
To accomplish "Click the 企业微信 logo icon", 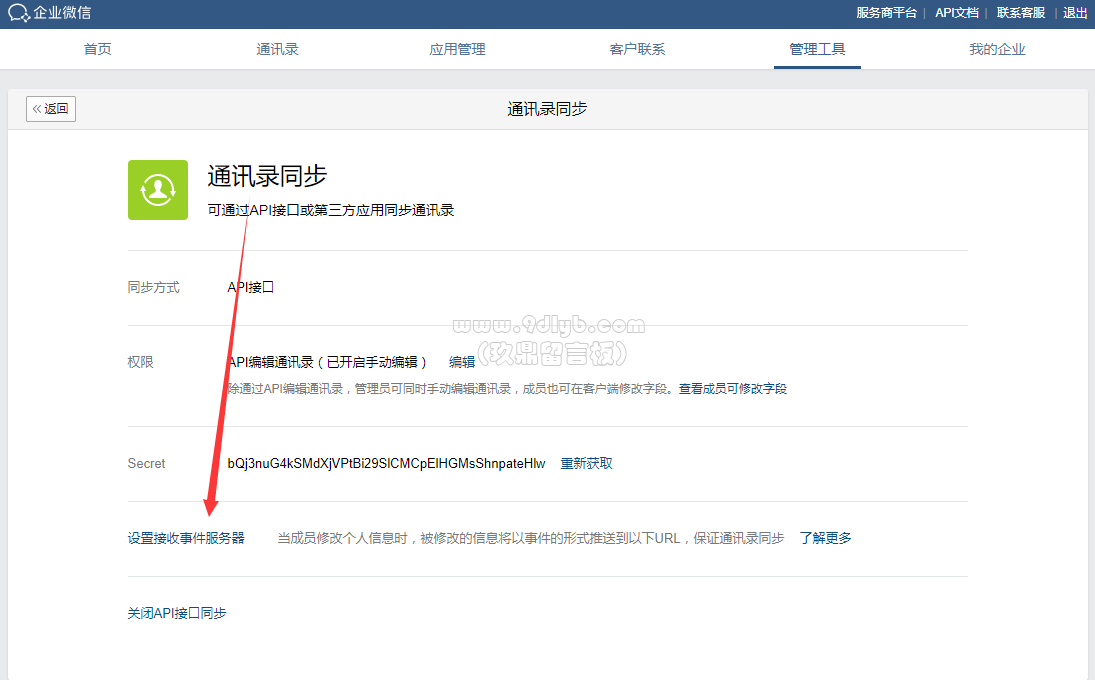I will (18, 13).
